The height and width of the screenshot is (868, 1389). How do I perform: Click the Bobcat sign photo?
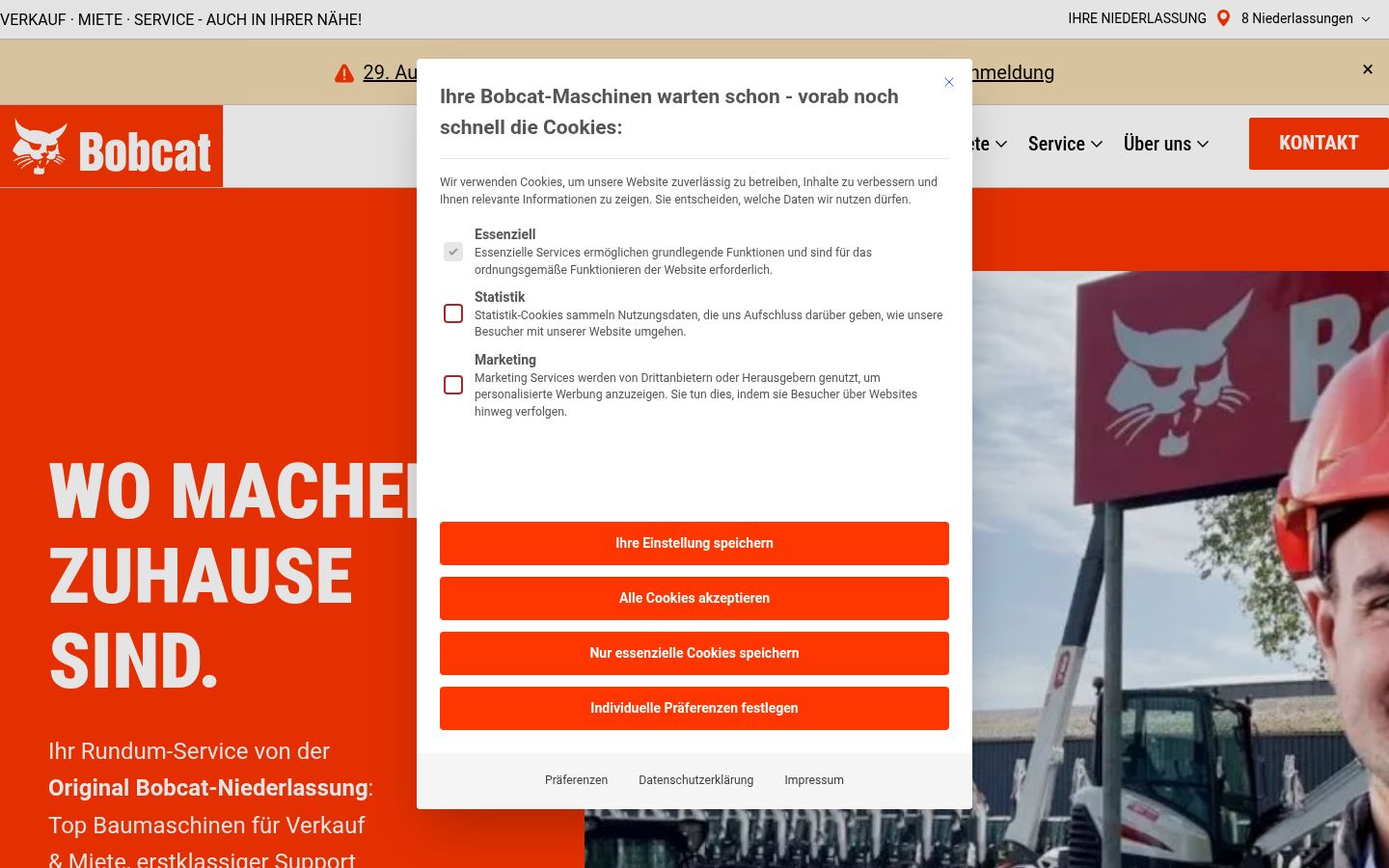[1181, 569]
